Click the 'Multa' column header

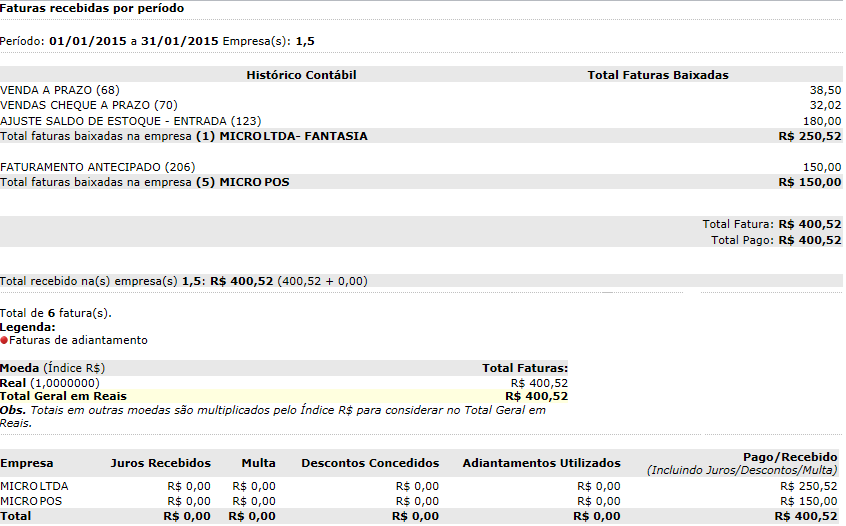click(258, 463)
